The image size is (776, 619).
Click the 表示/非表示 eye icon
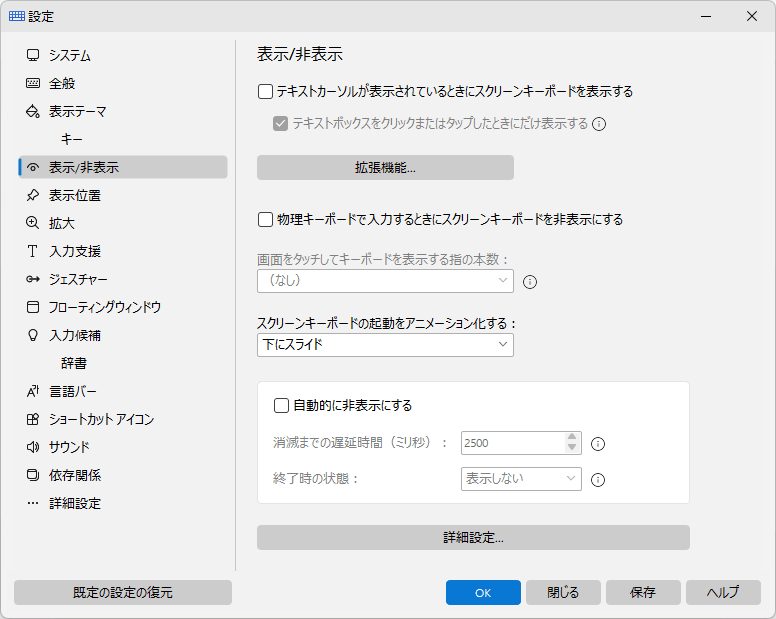[33, 168]
